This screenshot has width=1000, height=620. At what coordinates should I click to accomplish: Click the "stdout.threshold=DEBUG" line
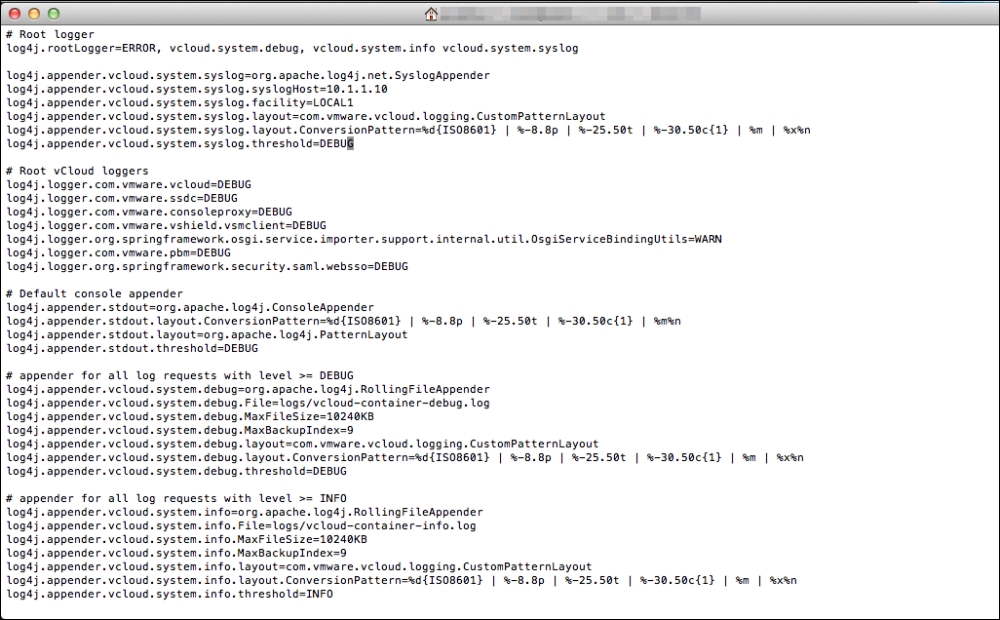point(133,349)
